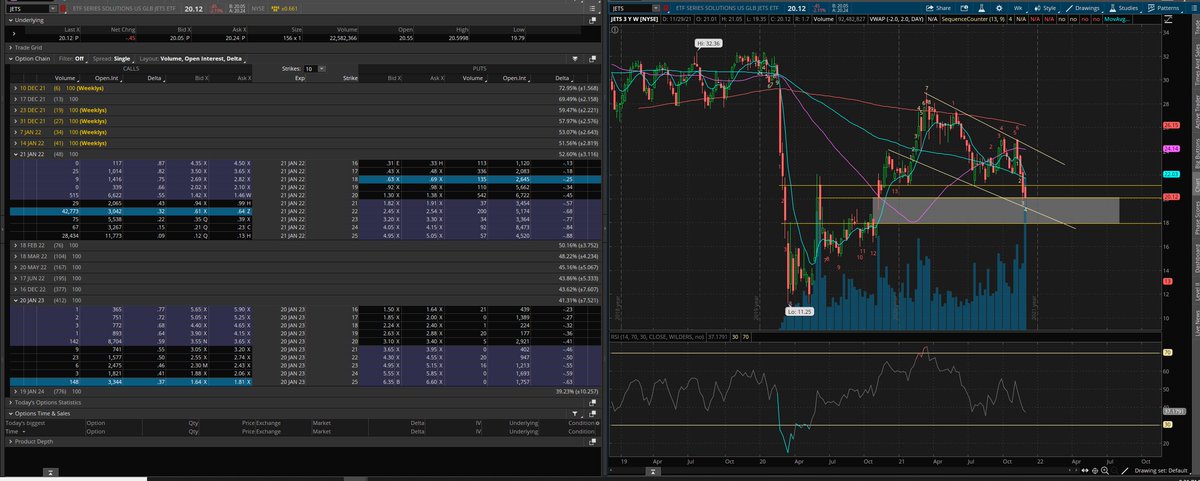Viewport: 1200px width, 481px height.
Task: Open the Wk timeframe selector
Action: coord(1019,8)
